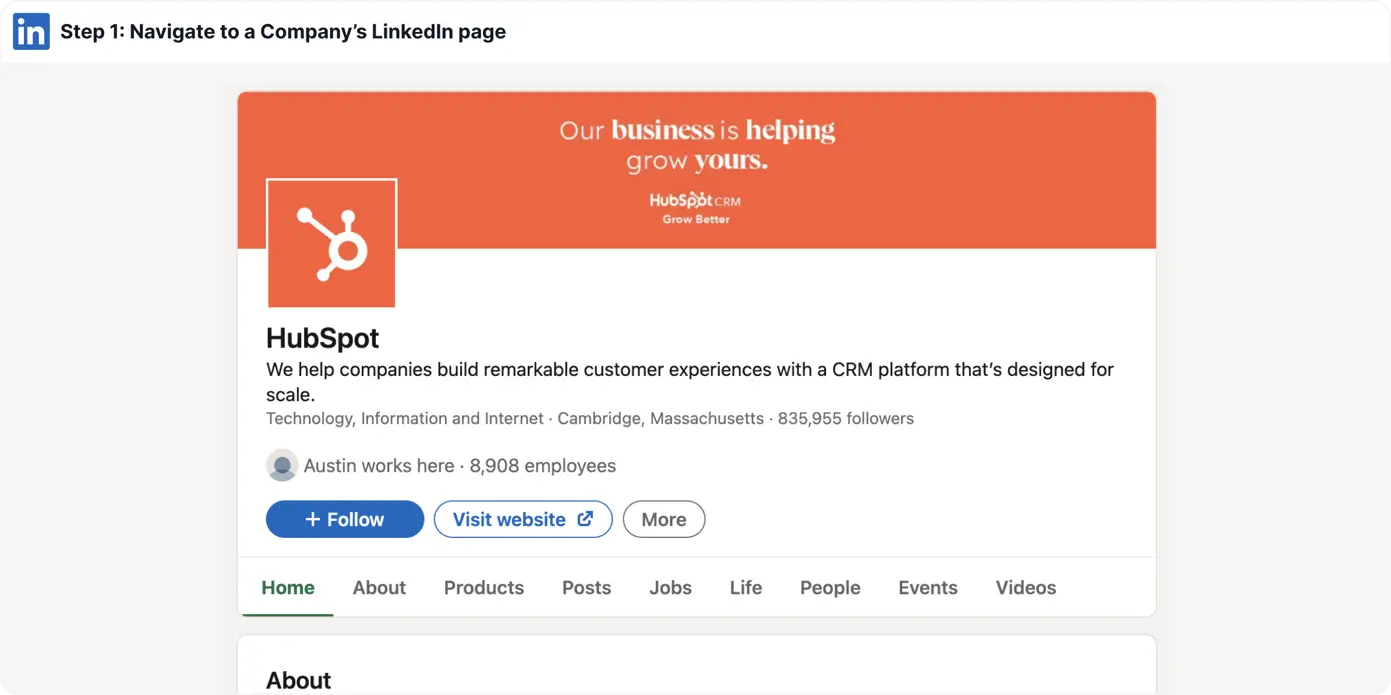Click the HubSpot company name heading
Viewport: 1391px width, 695px height.
click(x=323, y=338)
